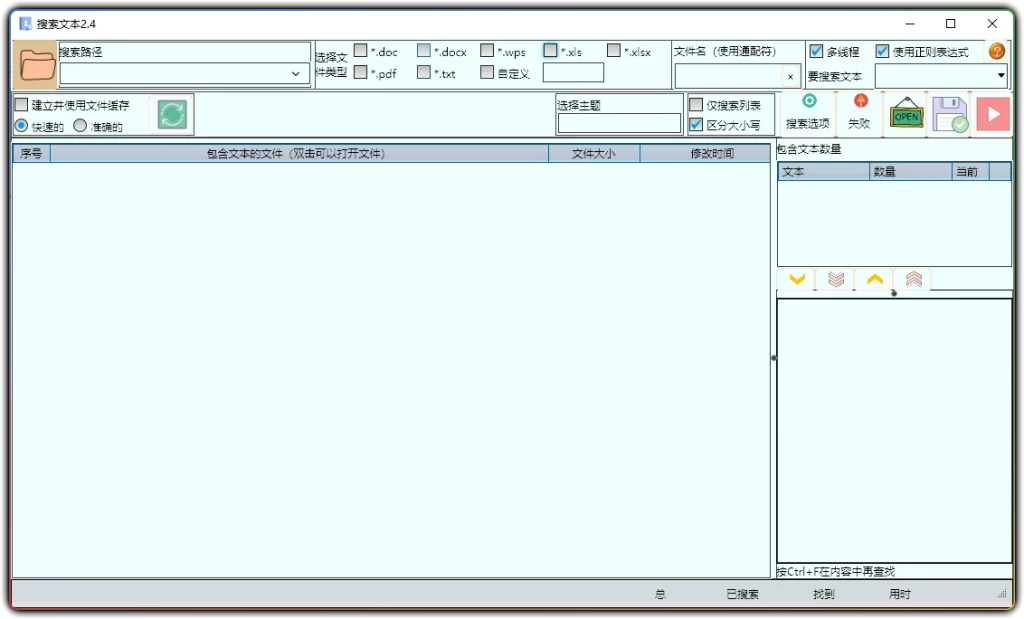
Task: Sort by 文件大小 column header
Action: [x=594, y=153]
